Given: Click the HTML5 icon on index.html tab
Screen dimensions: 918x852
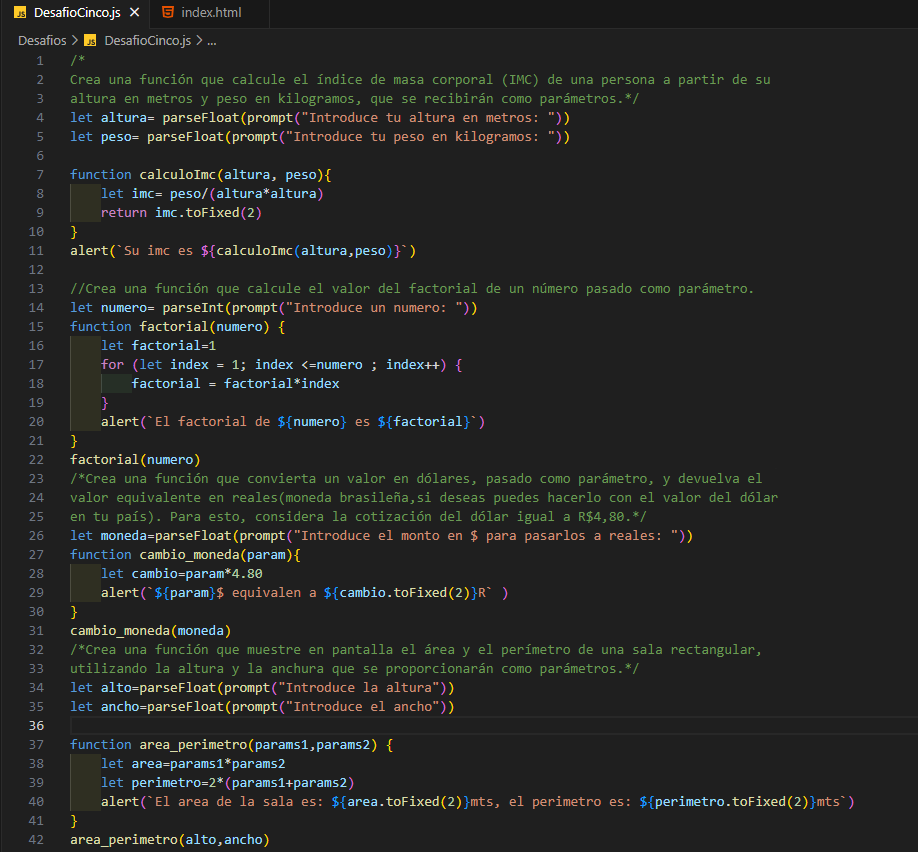Looking at the screenshot, I should 168,12.
